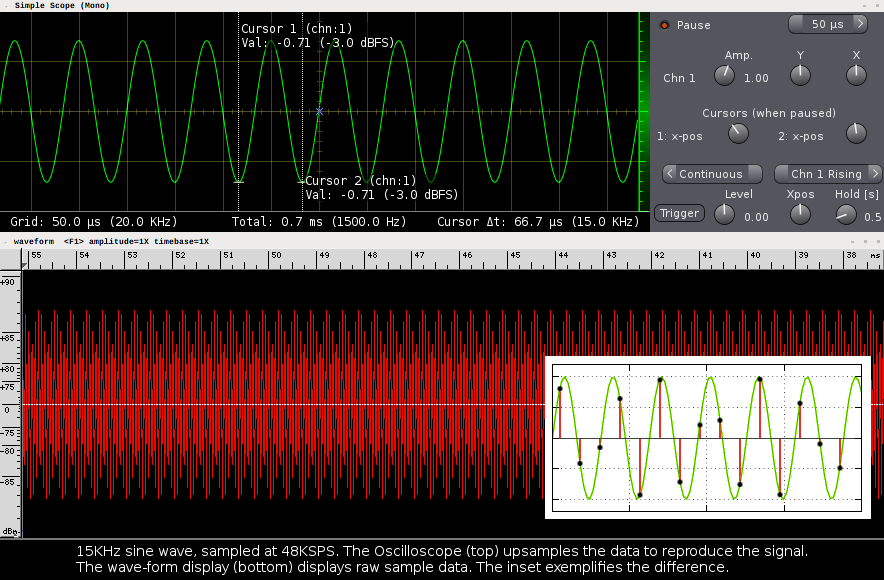Click the Simple Scope (Mono) title bar

point(442,6)
